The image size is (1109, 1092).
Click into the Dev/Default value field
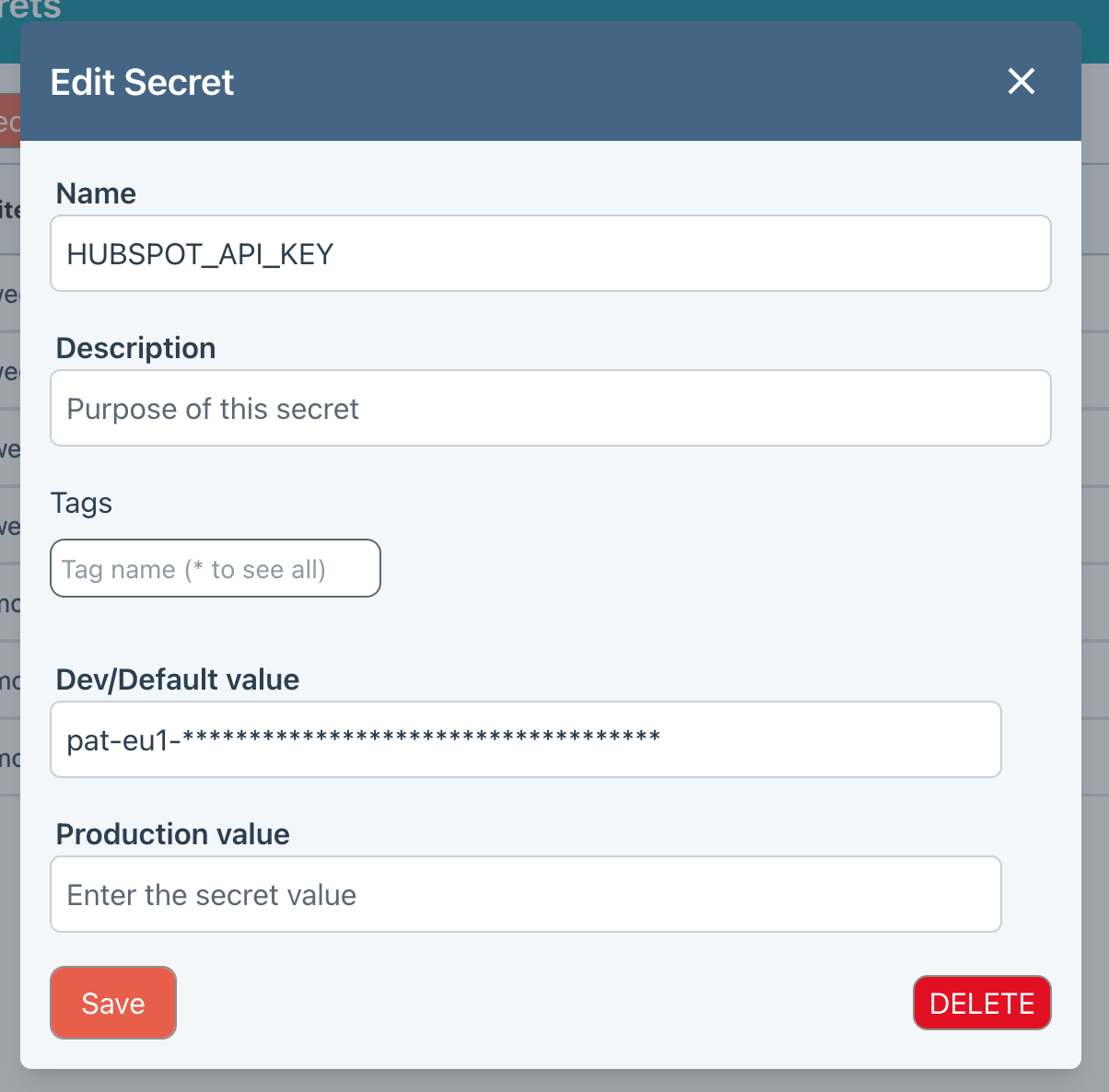[x=525, y=739]
